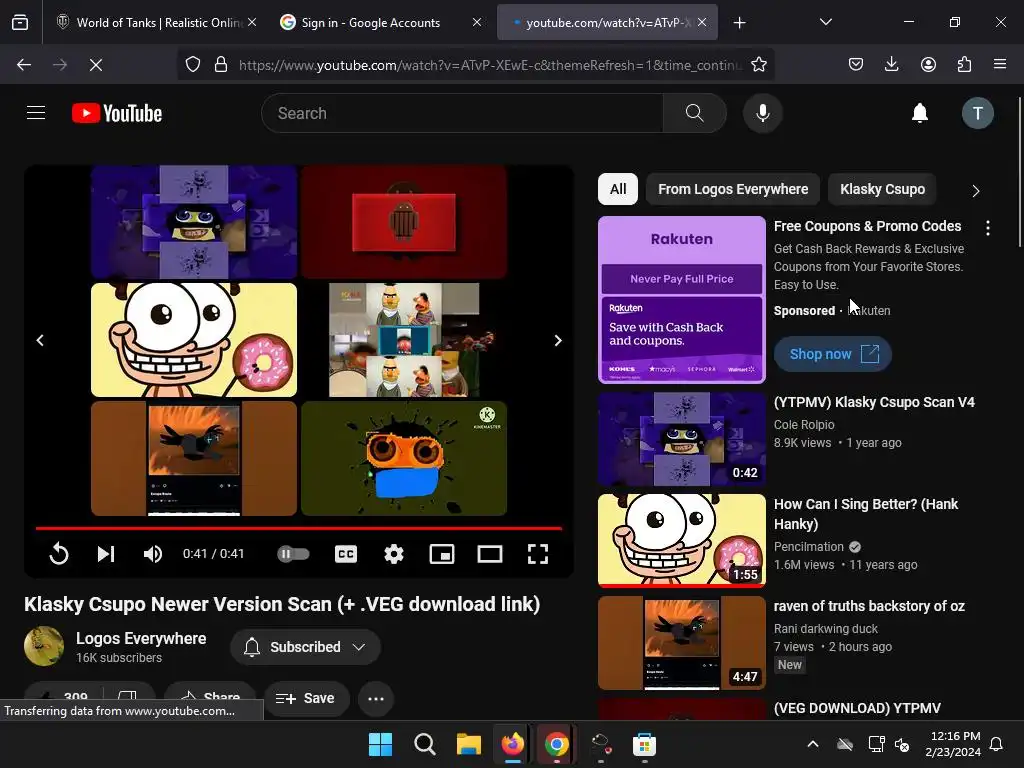Click Cole Rolpio channel name
This screenshot has height=768, width=1024.
tap(804, 424)
